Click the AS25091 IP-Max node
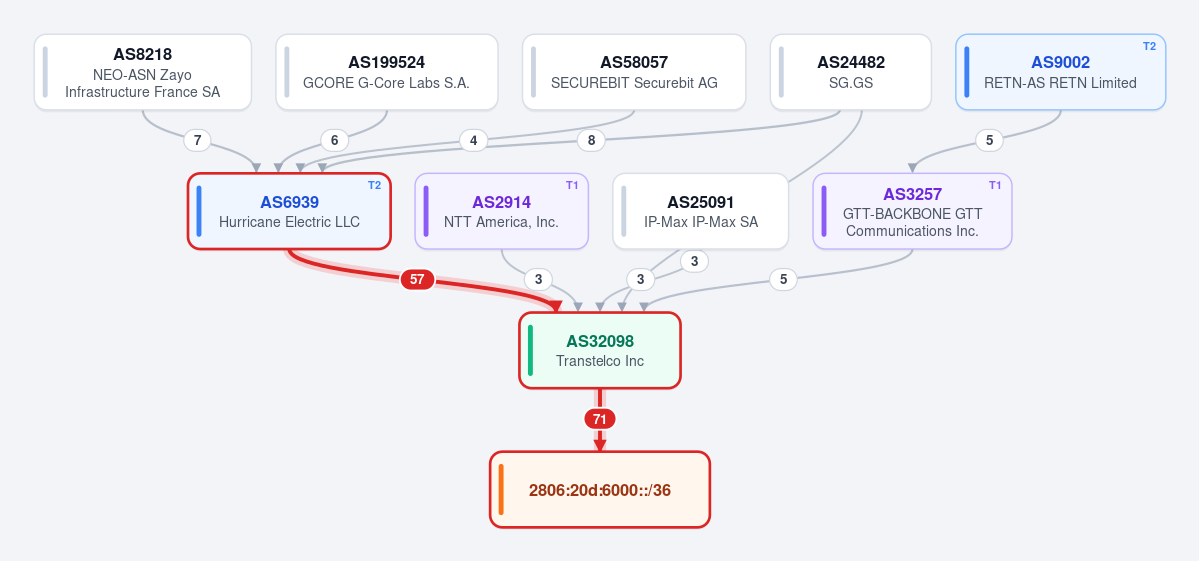Screen dimensions: 1199x561 tap(700, 211)
